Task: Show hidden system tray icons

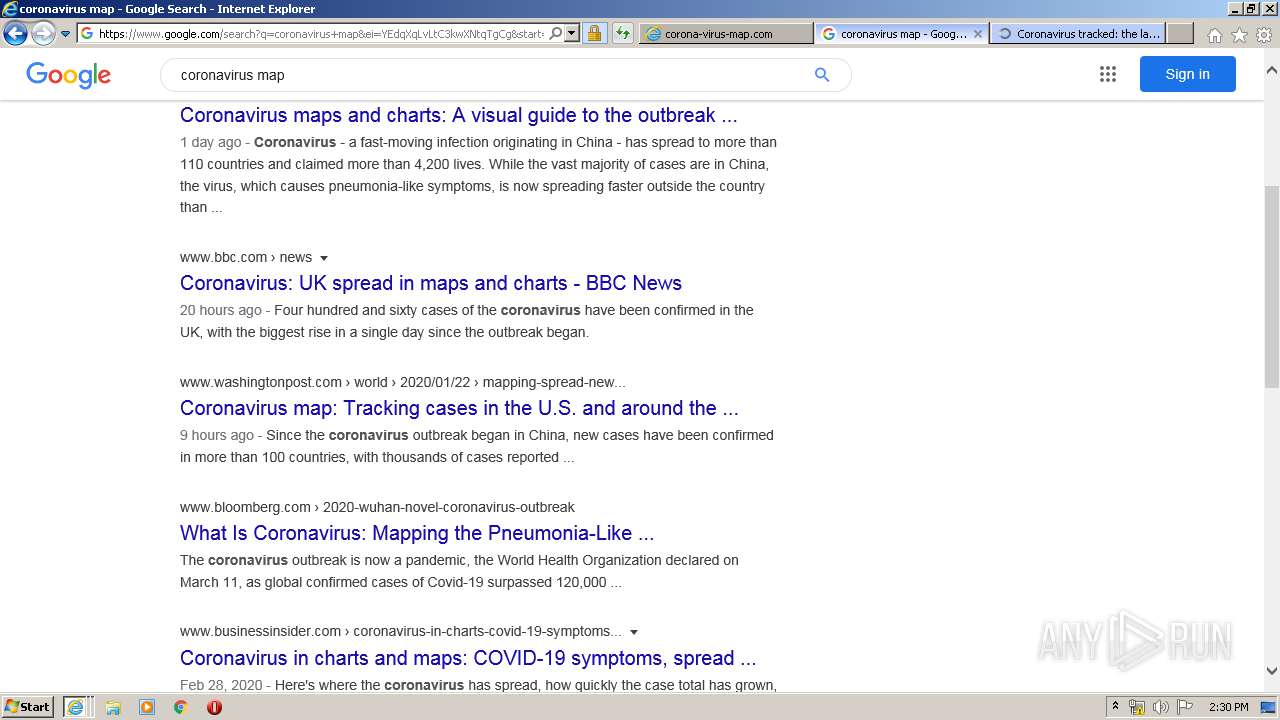Action: 1115,707
